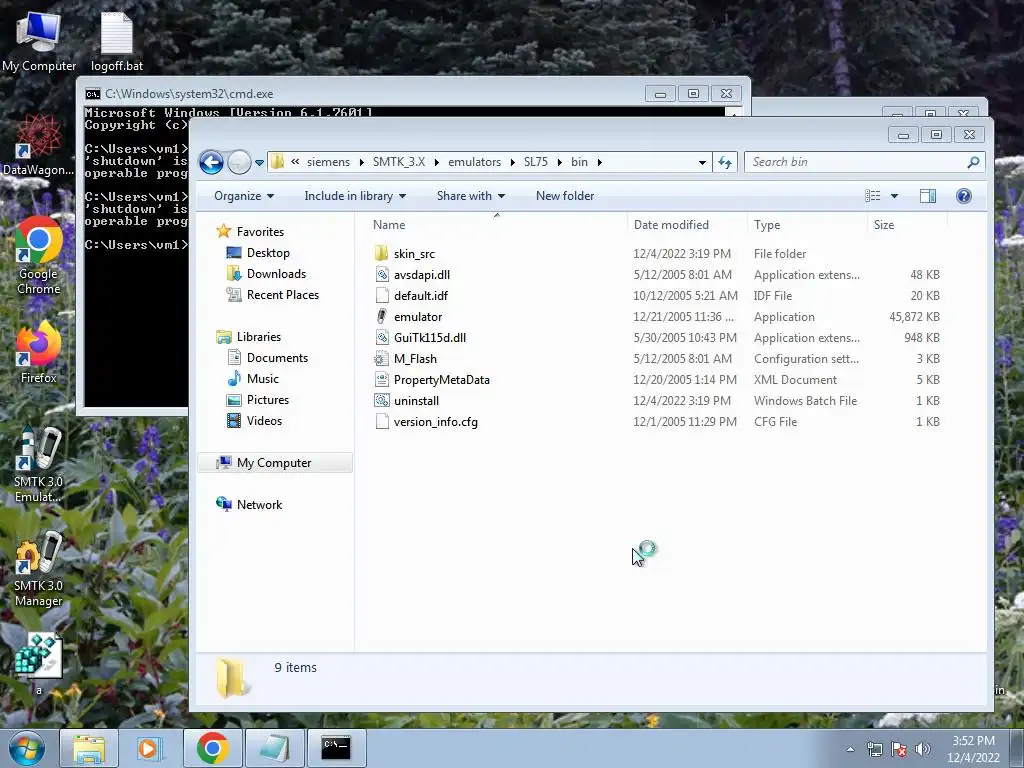Select SMTK_3.X in the address breadcrumb
This screenshot has width=1024, height=768.
tap(398, 162)
